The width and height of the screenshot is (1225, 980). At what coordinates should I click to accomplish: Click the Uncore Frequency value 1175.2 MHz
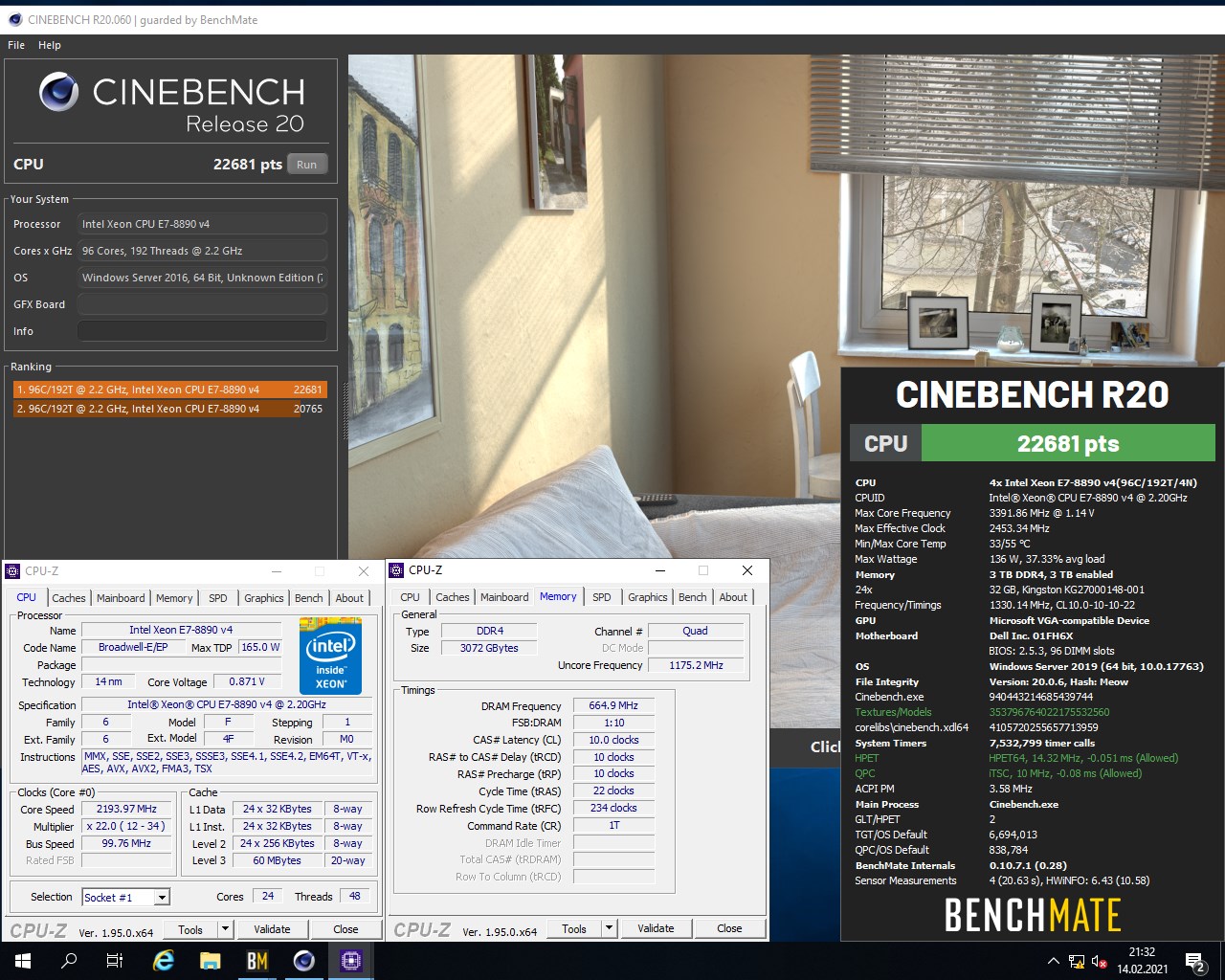tap(696, 665)
